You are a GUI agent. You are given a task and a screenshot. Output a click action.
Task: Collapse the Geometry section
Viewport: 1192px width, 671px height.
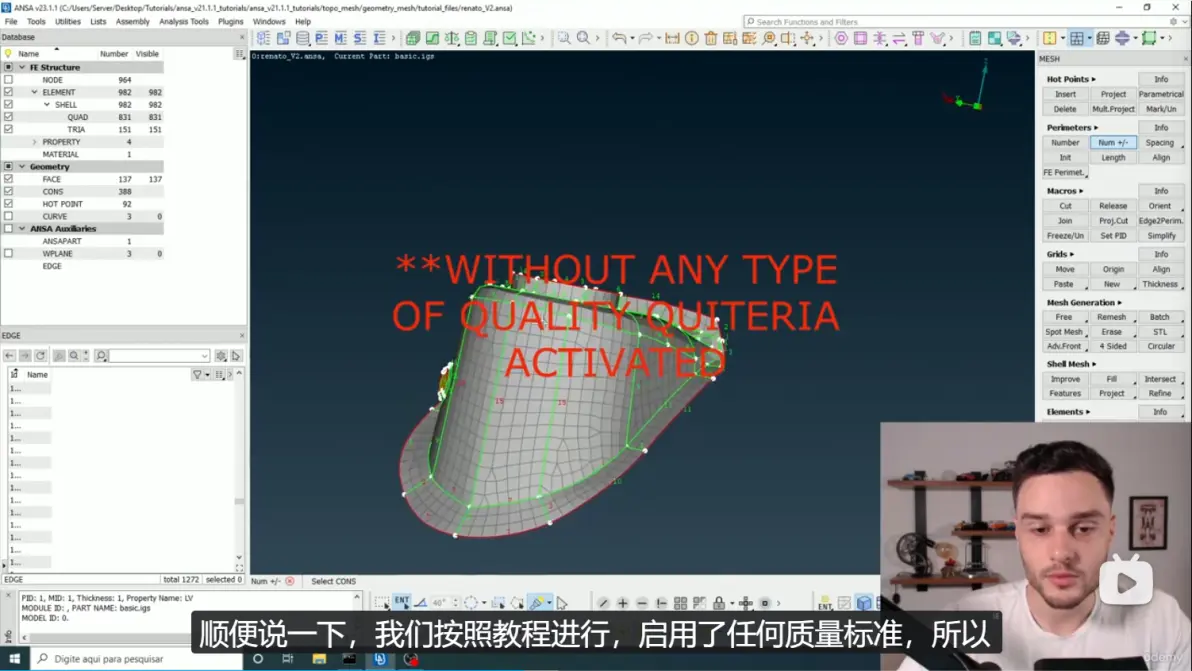click(22, 166)
